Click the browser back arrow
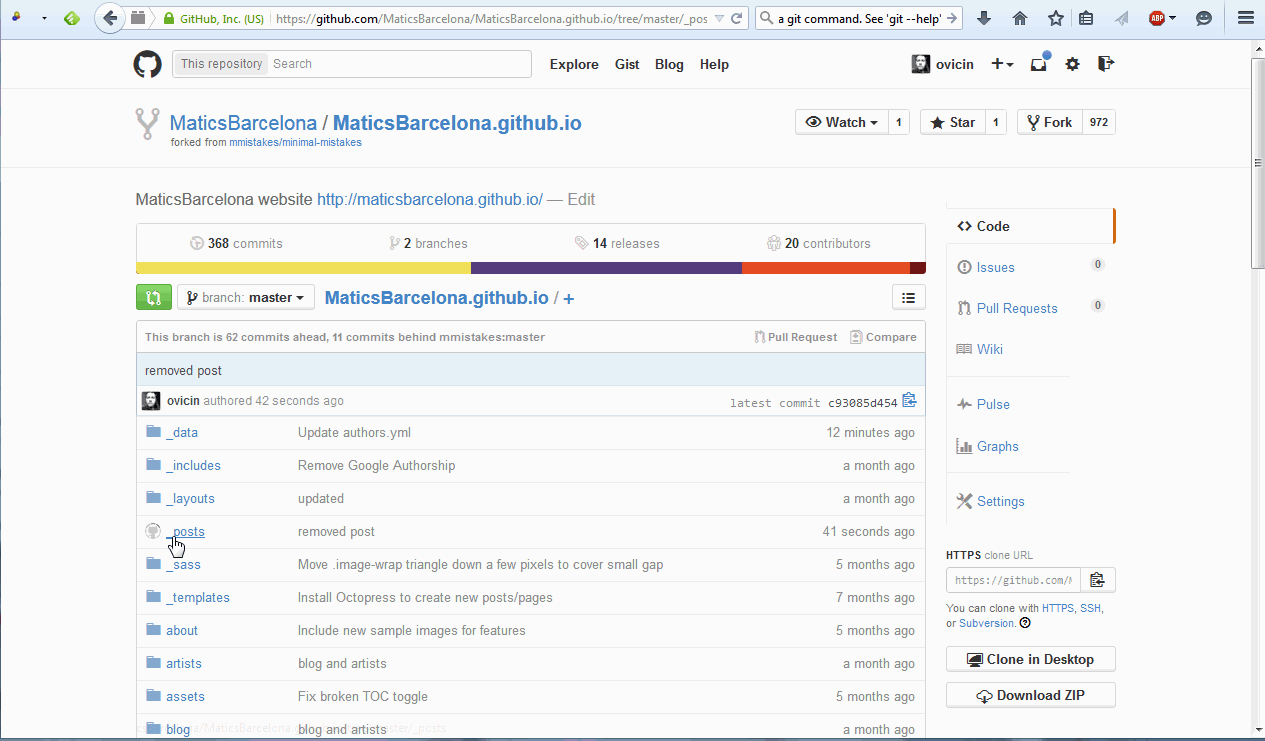 click(x=111, y=18)
